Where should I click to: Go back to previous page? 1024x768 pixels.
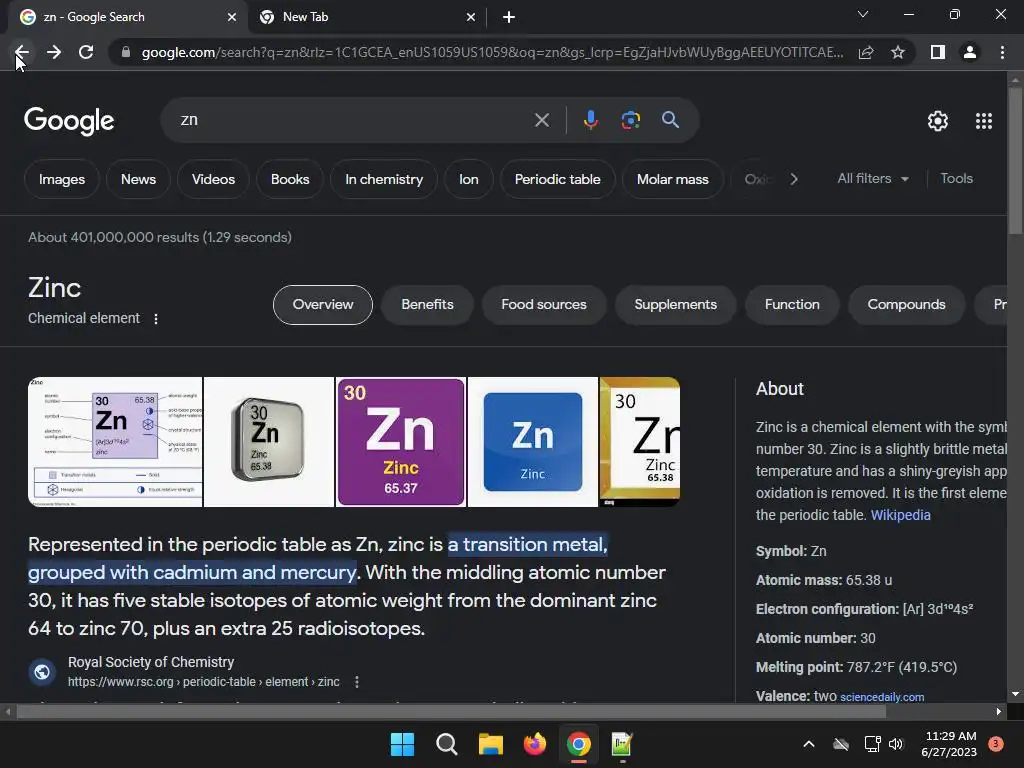[x=22, y=52]
